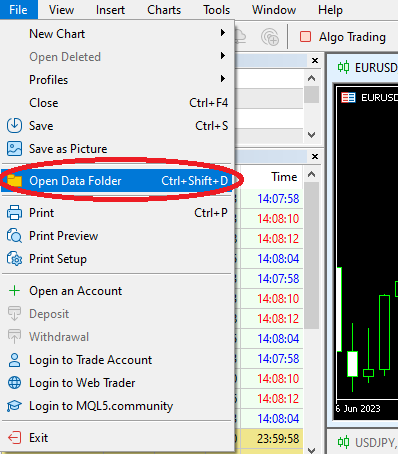Open the File menu
The width and height of the screenshot is (398, 454).
(x=18, y=10)
